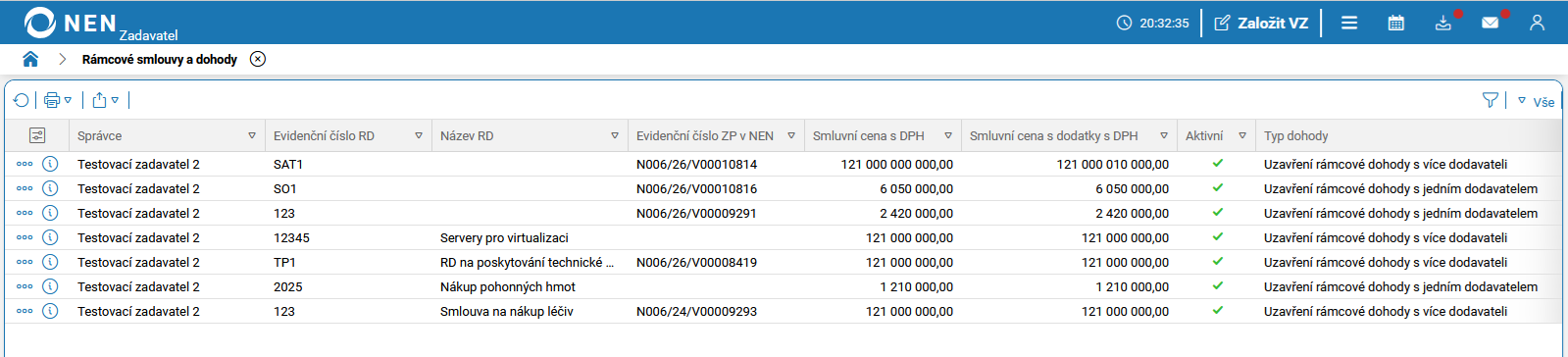Image resolution: width=1568 pixels, height=357 pixels.
Task: Open row actions menu for 12345
Action: point(25,237)
